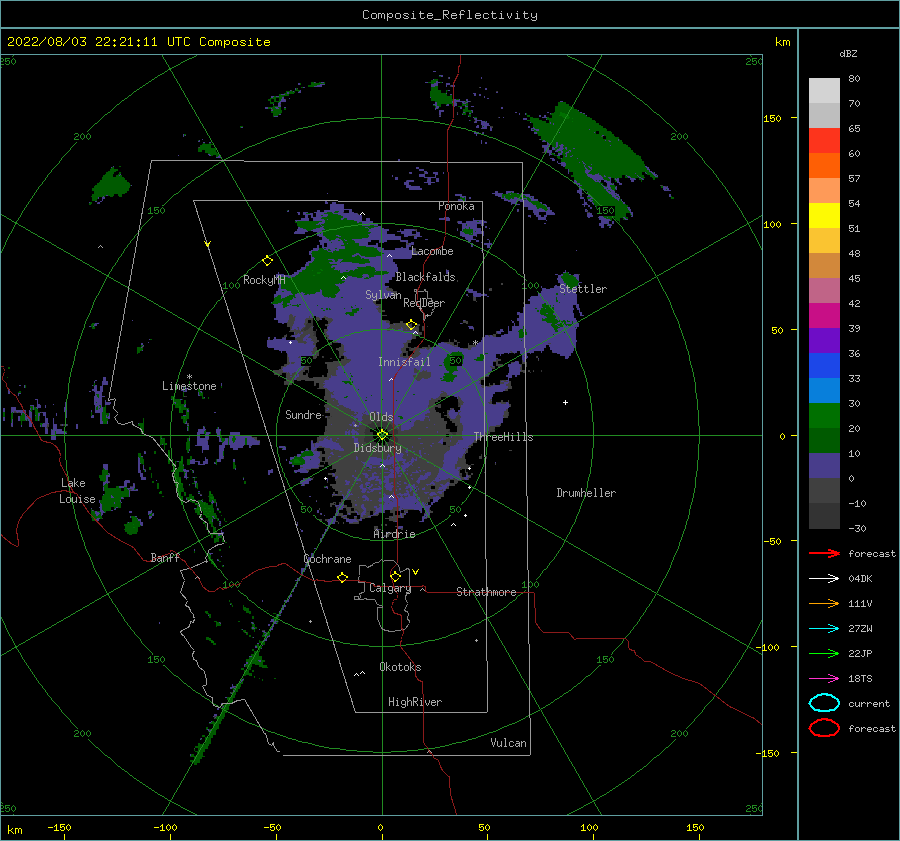Click the yellow diamond marker below RedDeer
900x841 pixels.
411,325
